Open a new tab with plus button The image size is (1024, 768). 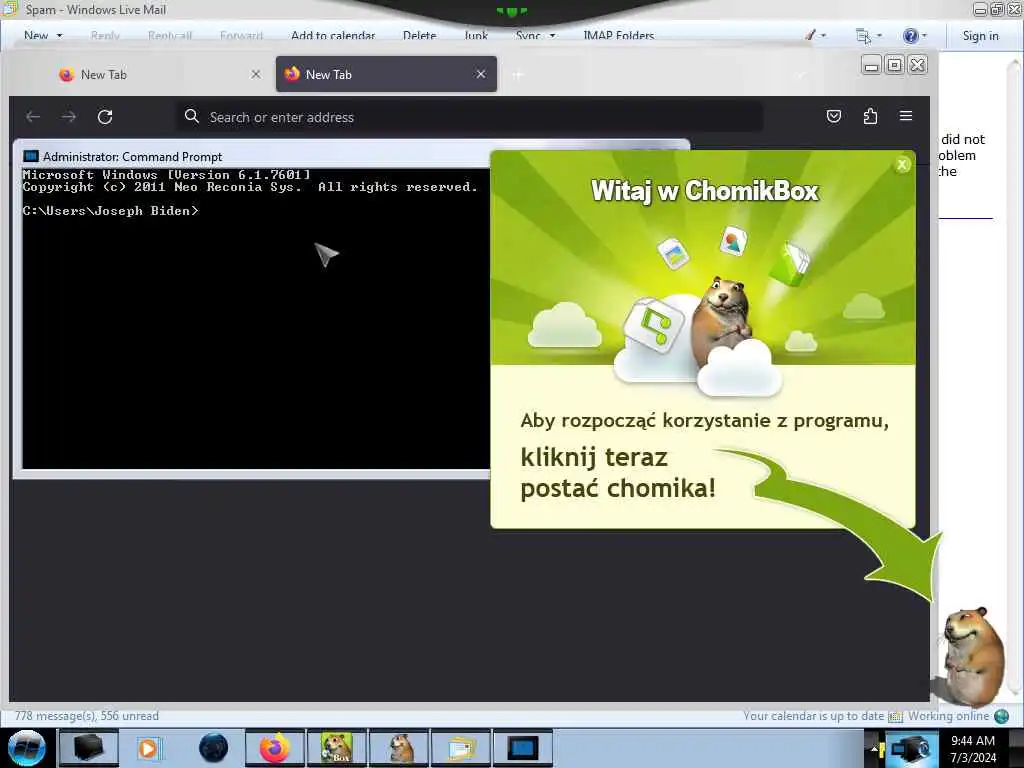518,75
